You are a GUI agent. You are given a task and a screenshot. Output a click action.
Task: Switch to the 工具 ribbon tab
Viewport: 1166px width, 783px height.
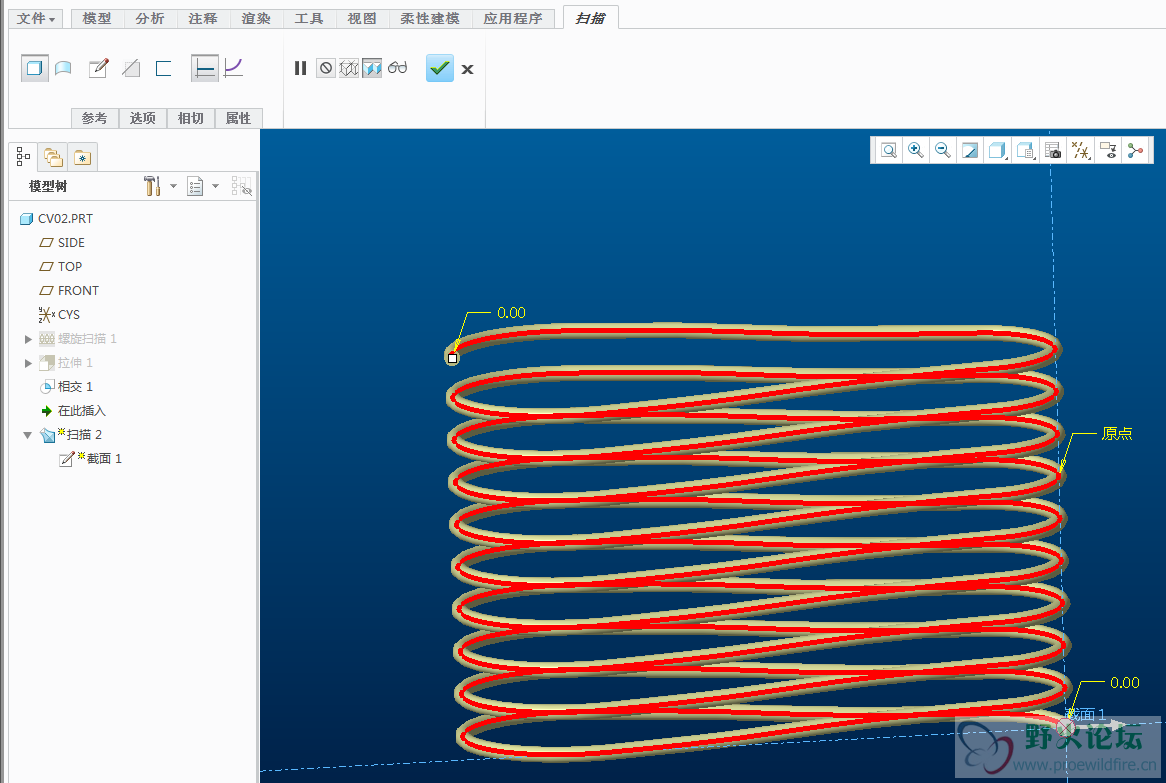[309, 19]
